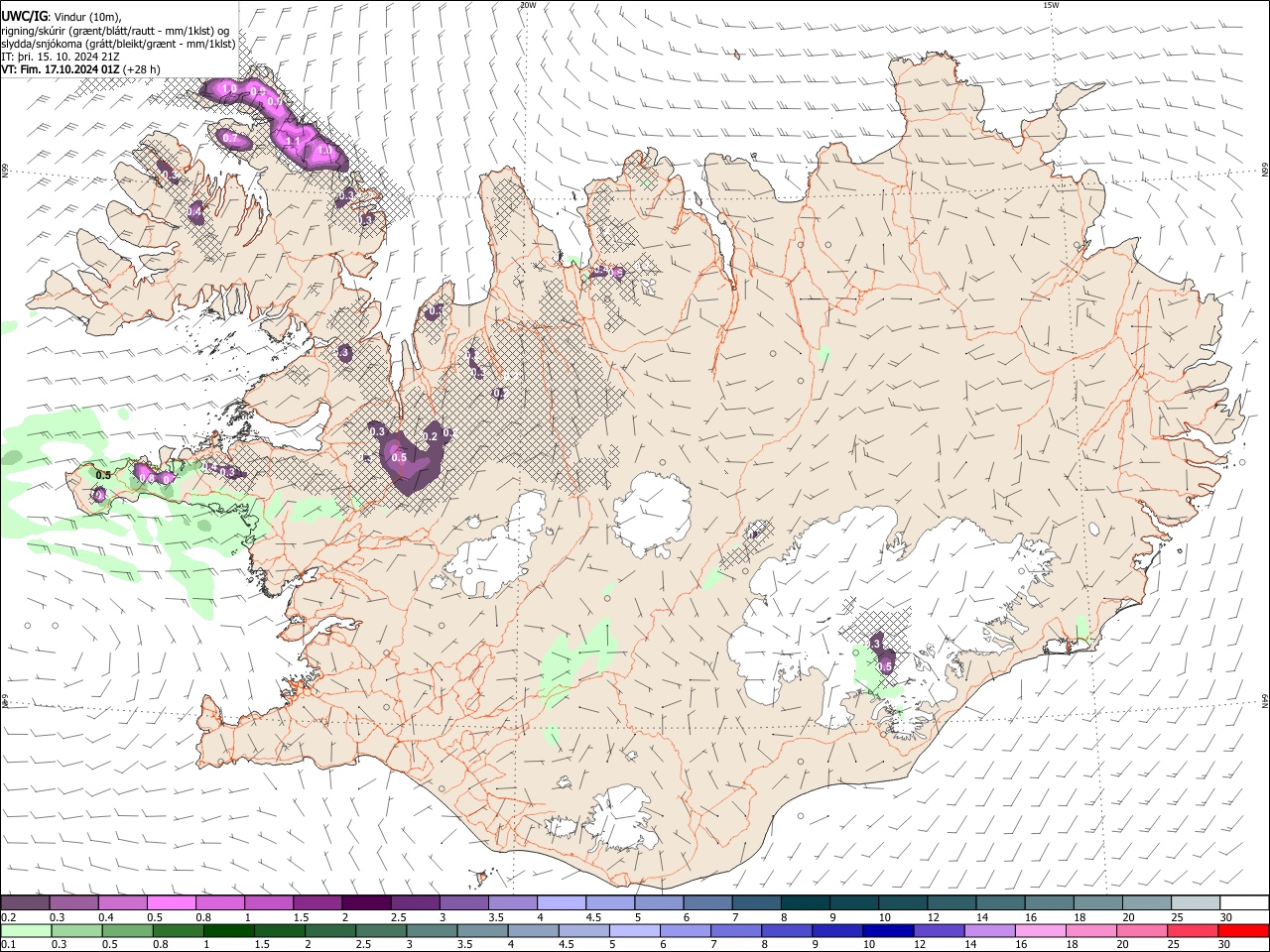The width and height of the screenshot is (1270, 952).
Task: Pick upper-row dark teal swatch between 8 and 9
Action: coord(806,902)
